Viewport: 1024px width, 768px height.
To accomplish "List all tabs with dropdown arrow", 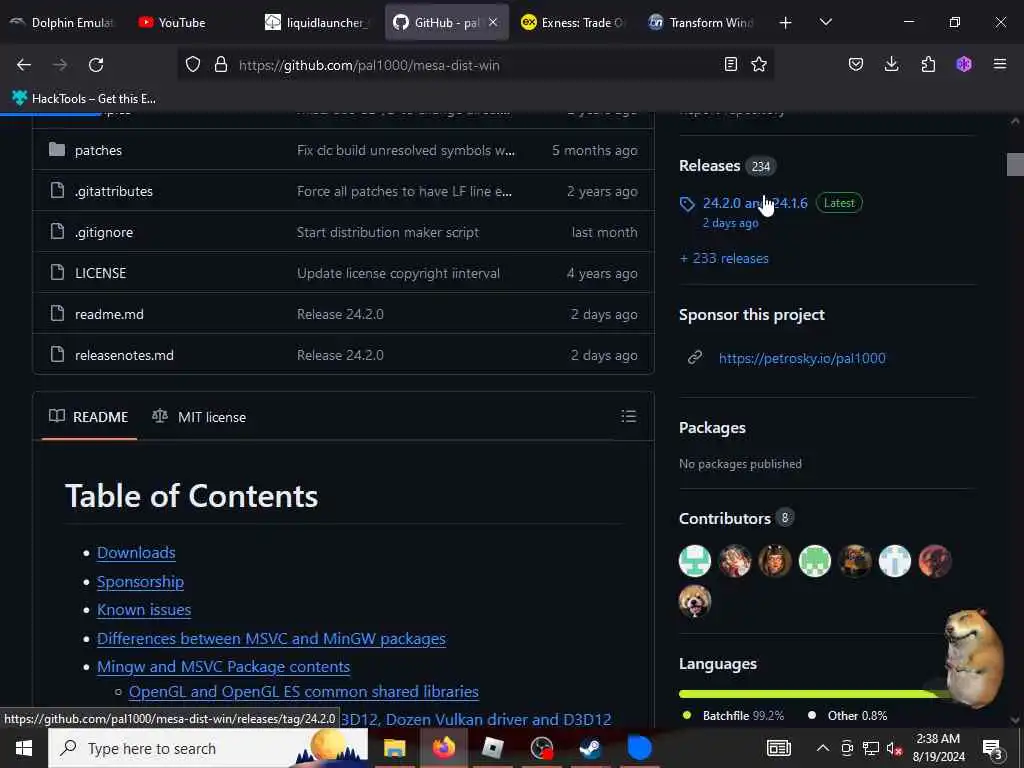I will pyautogui.click(x=825, y=23).
